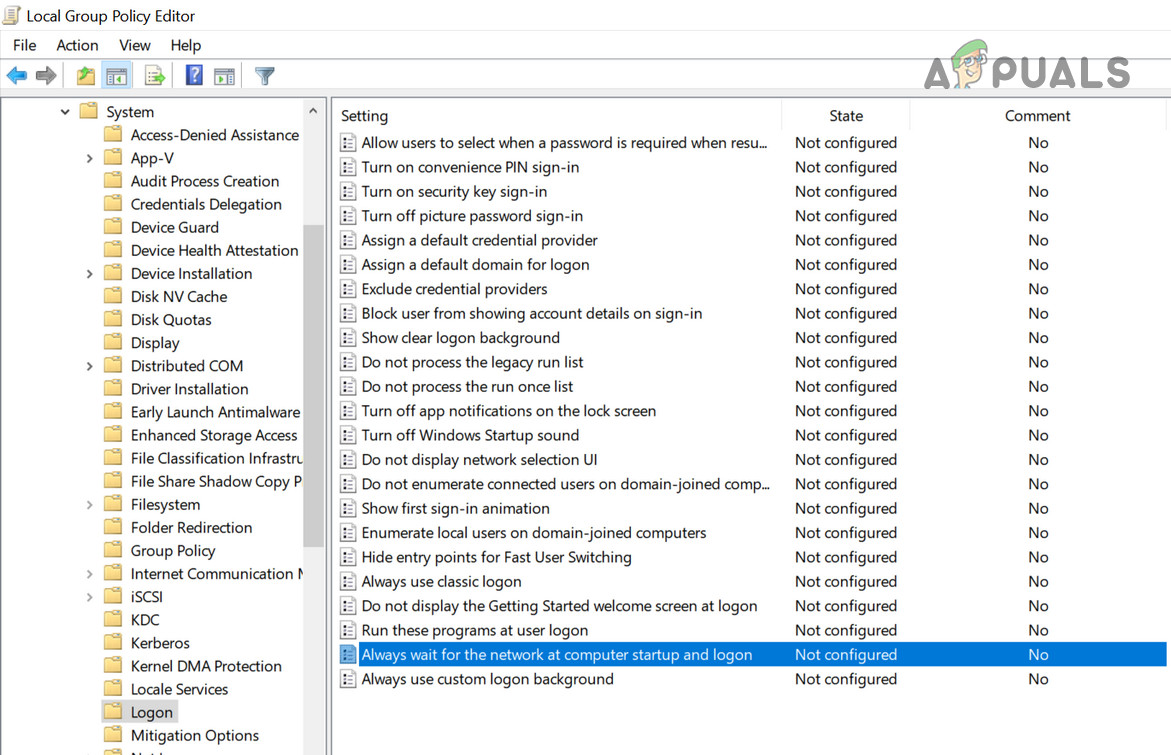
Task: Open Help via blue question mark icon
Action: [194, 76]
